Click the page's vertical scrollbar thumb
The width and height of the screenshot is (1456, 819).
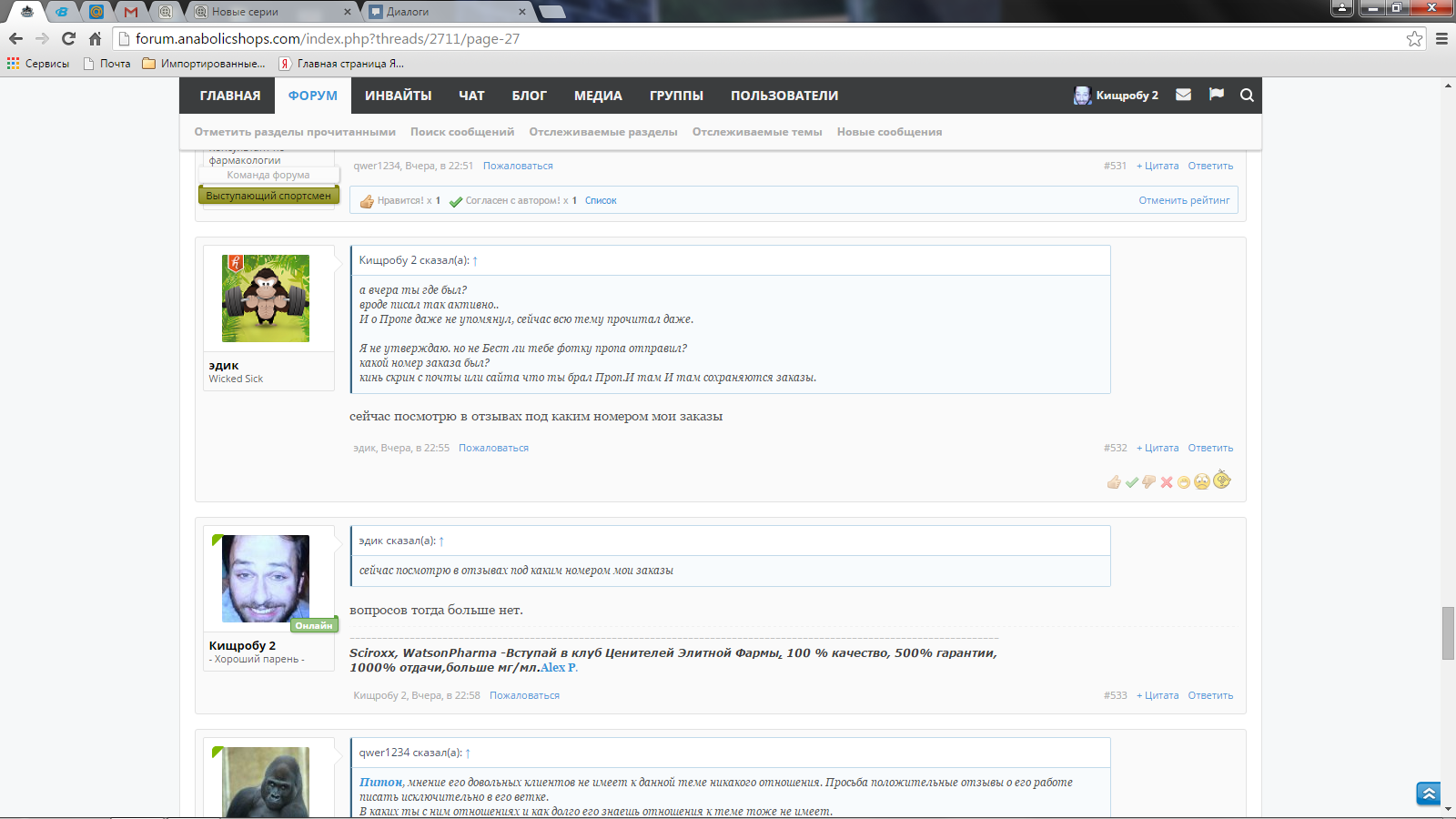1448,632
